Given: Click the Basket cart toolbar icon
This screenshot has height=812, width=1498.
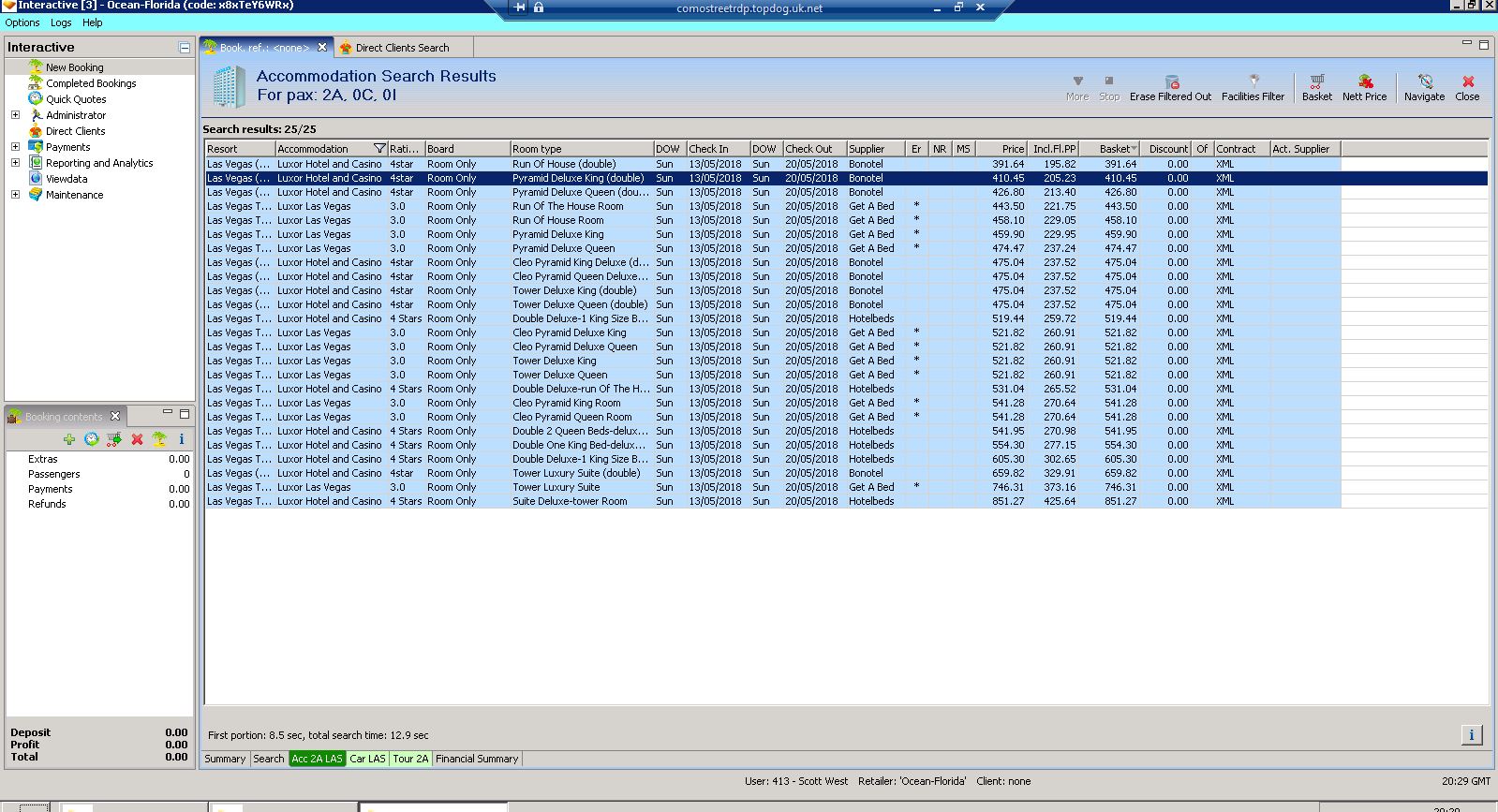Looking at the screenshot, I should (1317, 81).
